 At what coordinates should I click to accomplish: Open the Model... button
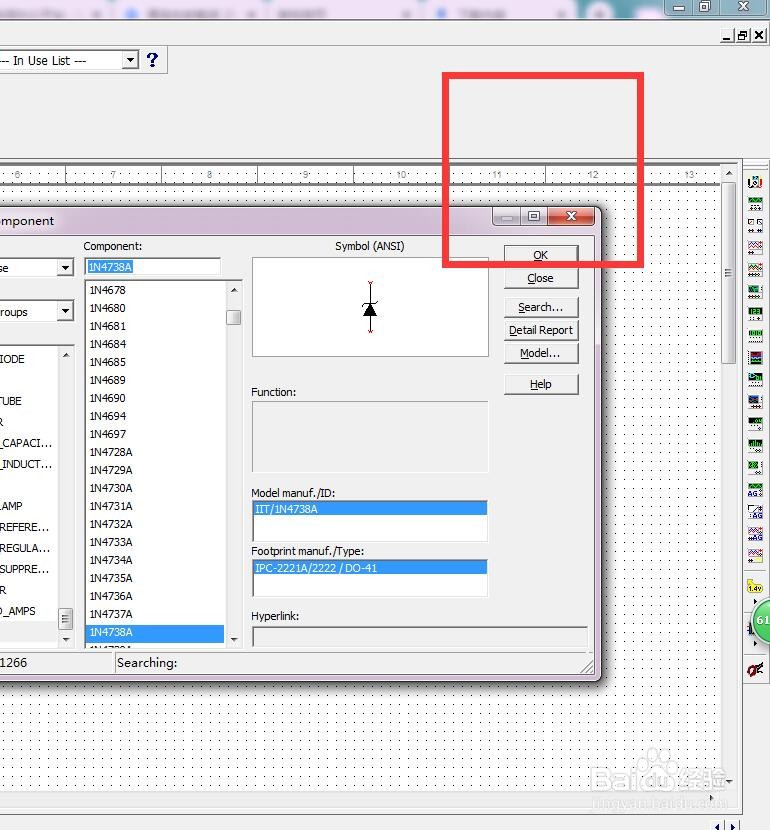(541, 353)
